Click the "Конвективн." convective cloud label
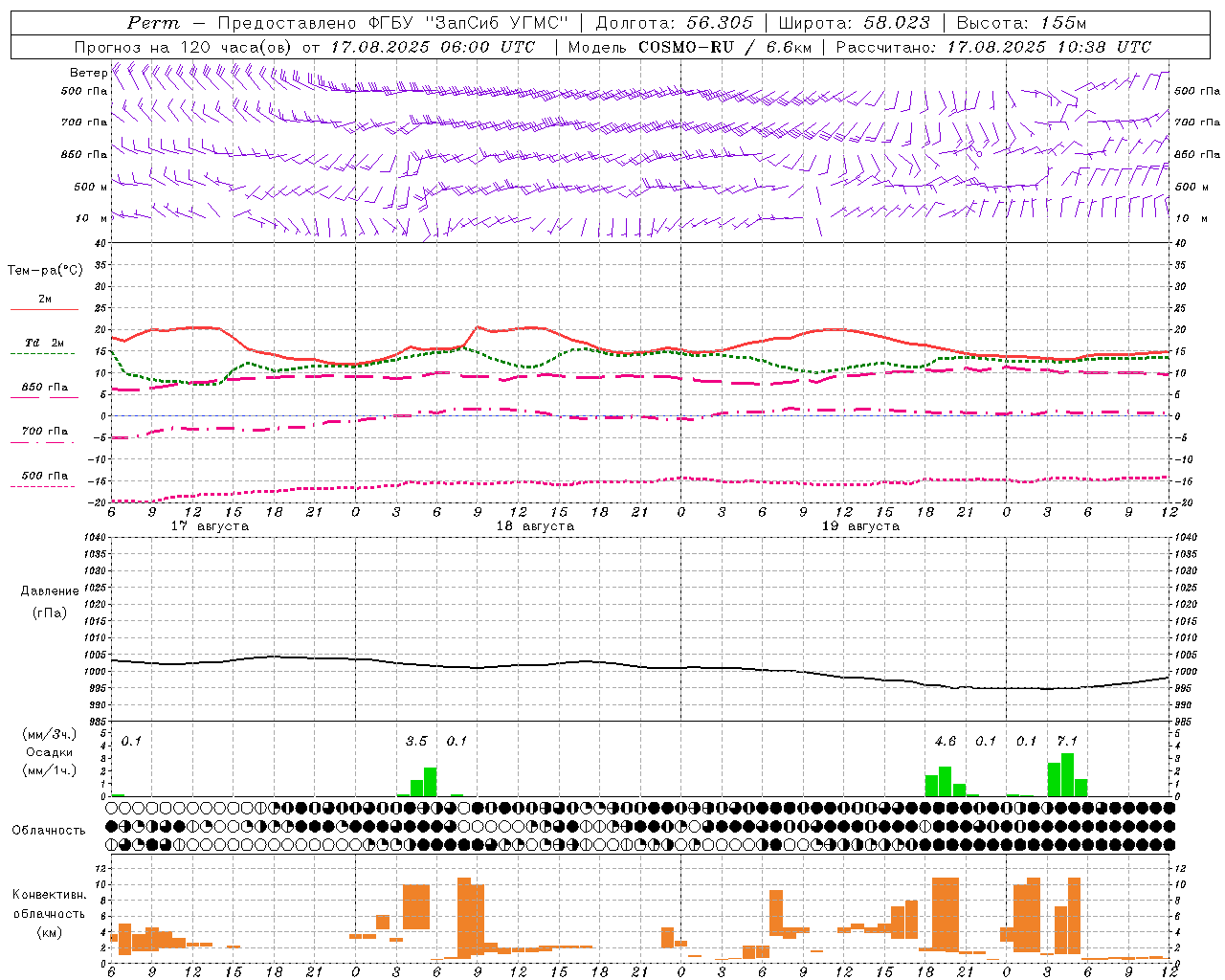The width and height of the screenshot is (1225, 980). pos(49,894)
